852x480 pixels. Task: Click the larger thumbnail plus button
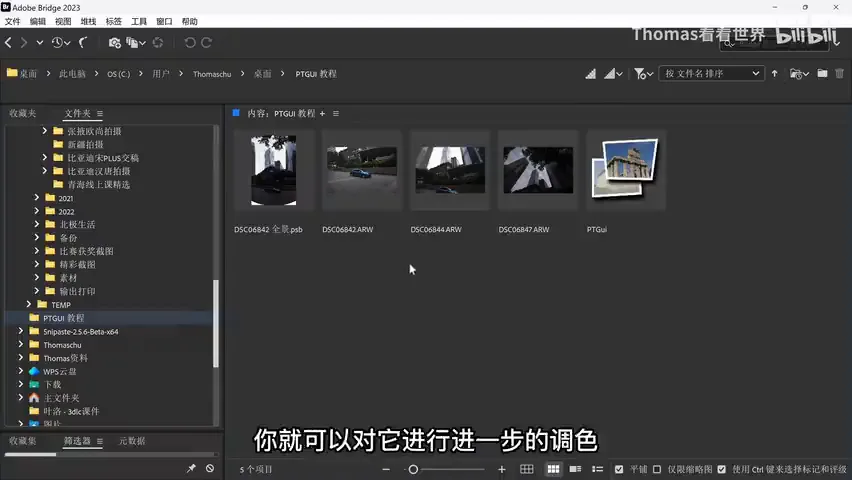click(502, 469)
